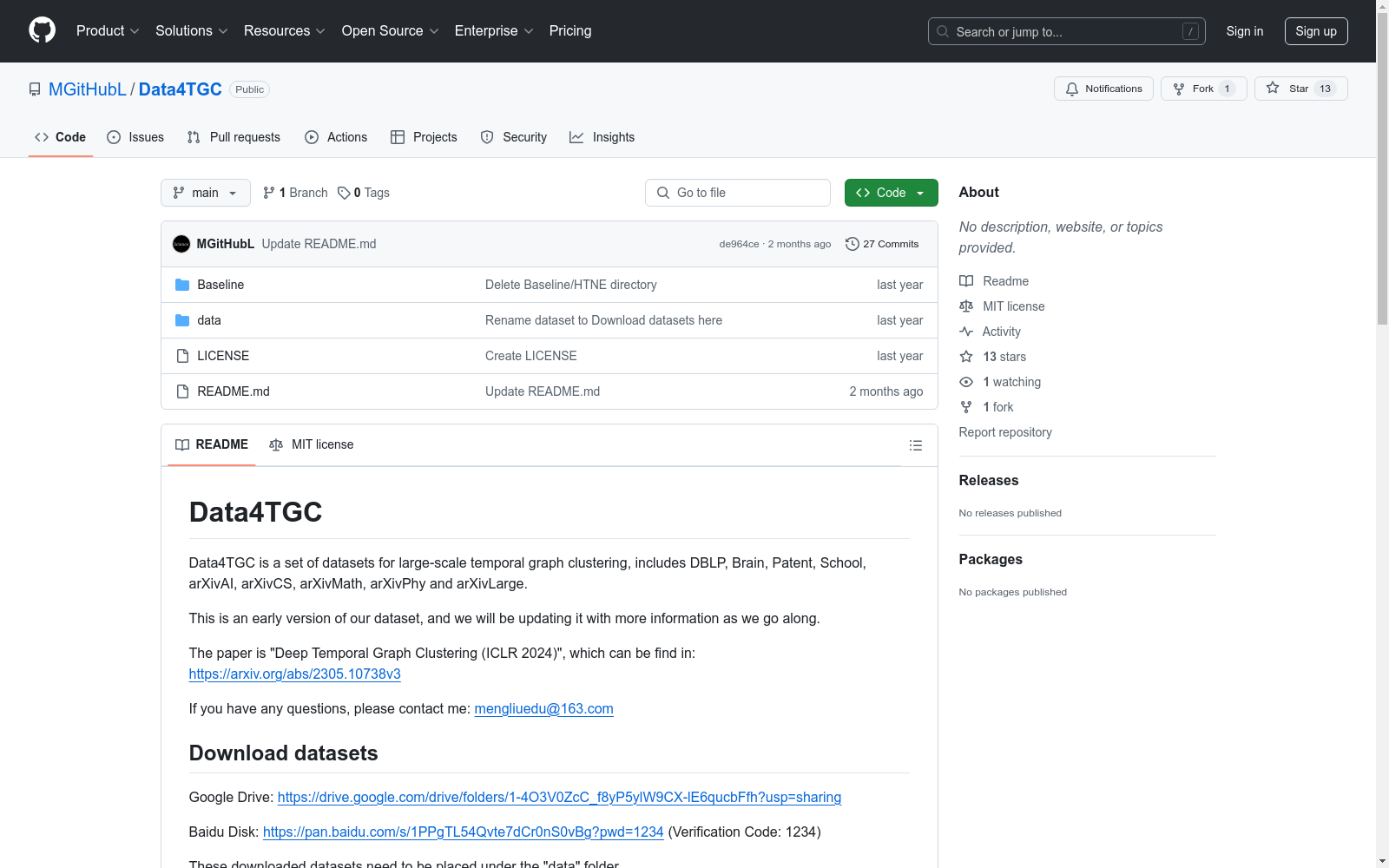The height and width of the screenshot is (868, 1389).
Task: Click the Notifications button
Action: (x=1103, y=89)
